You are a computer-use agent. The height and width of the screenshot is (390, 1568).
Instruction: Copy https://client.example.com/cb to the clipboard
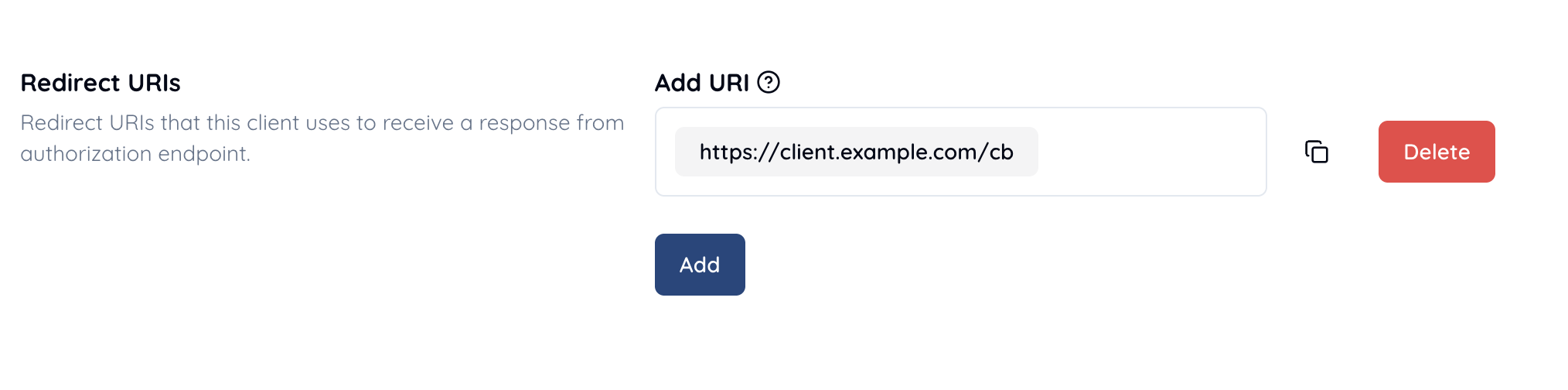tap(1316, 152)
